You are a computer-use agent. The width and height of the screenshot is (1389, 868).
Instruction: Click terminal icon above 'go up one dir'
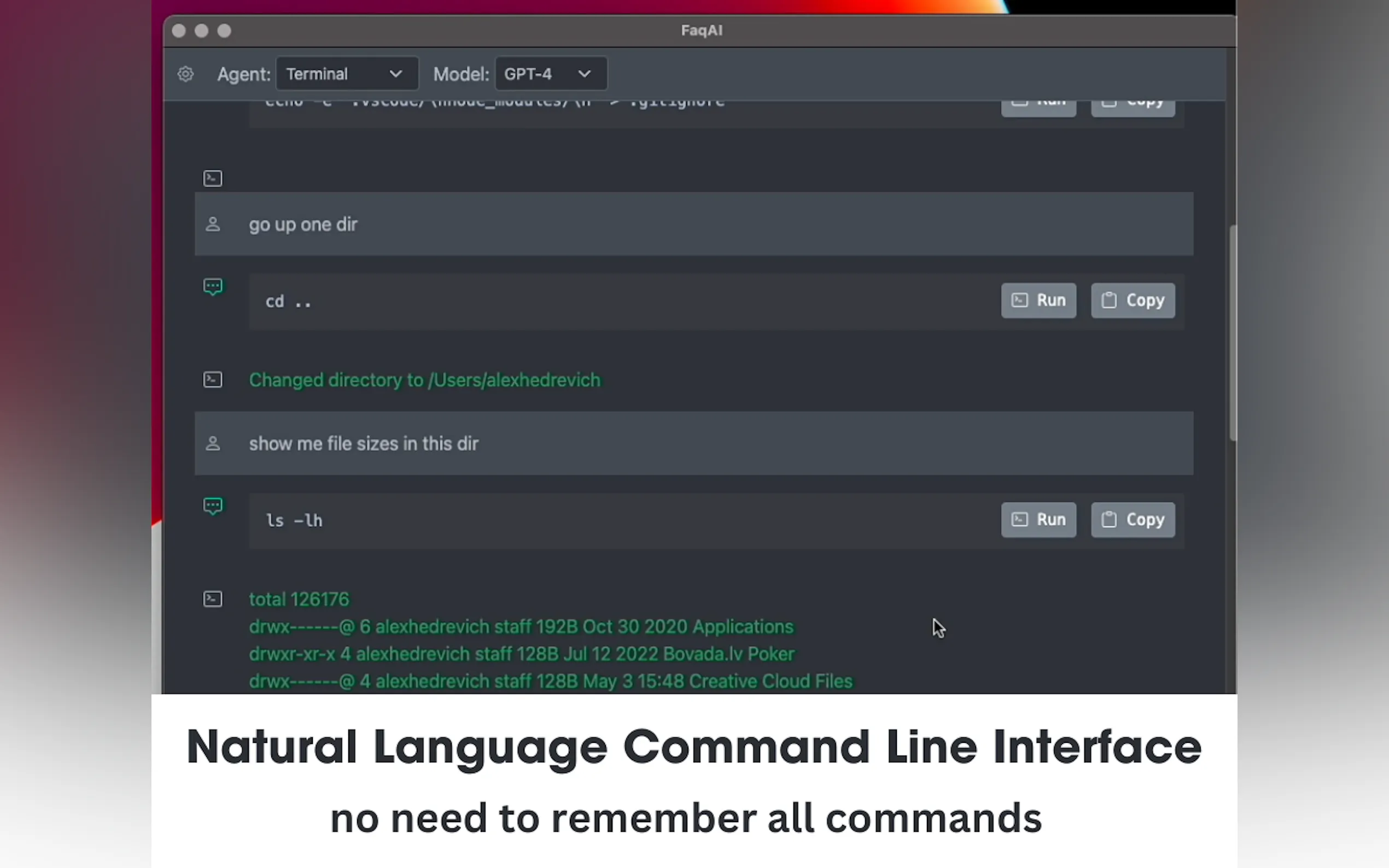213,179
